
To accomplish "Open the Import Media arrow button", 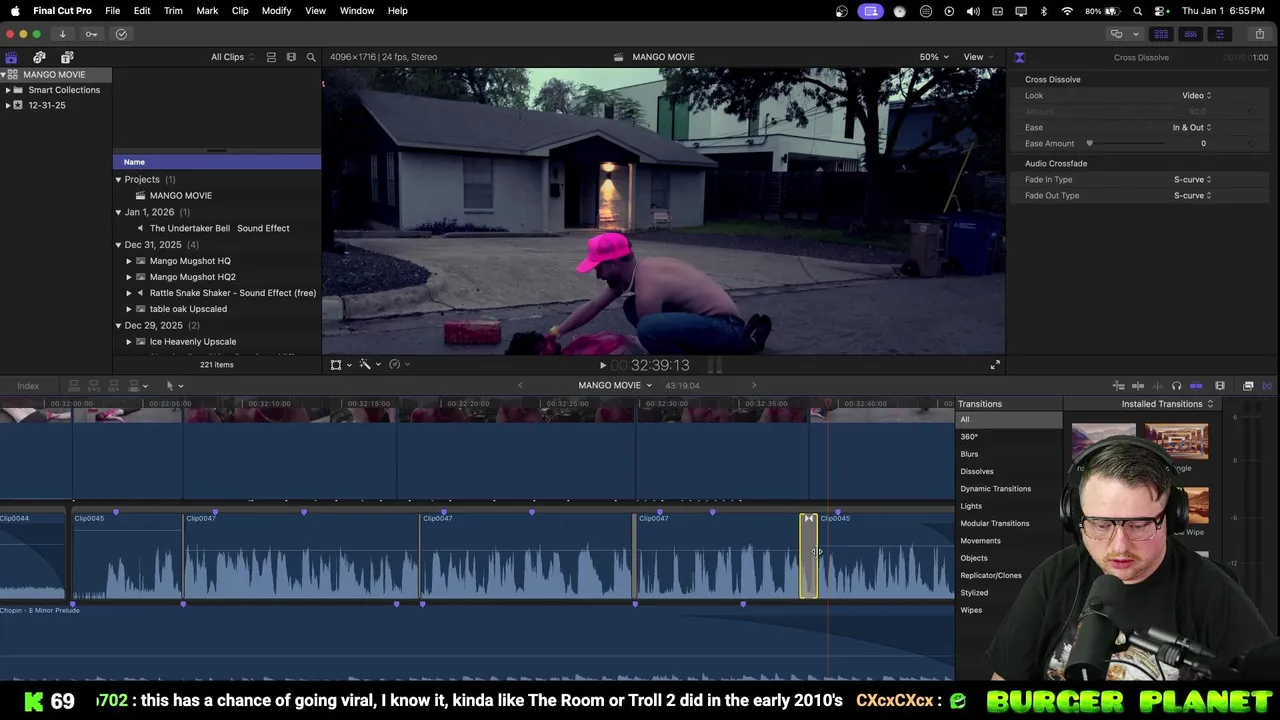I will pyautogui.click(x=62, y=34).
